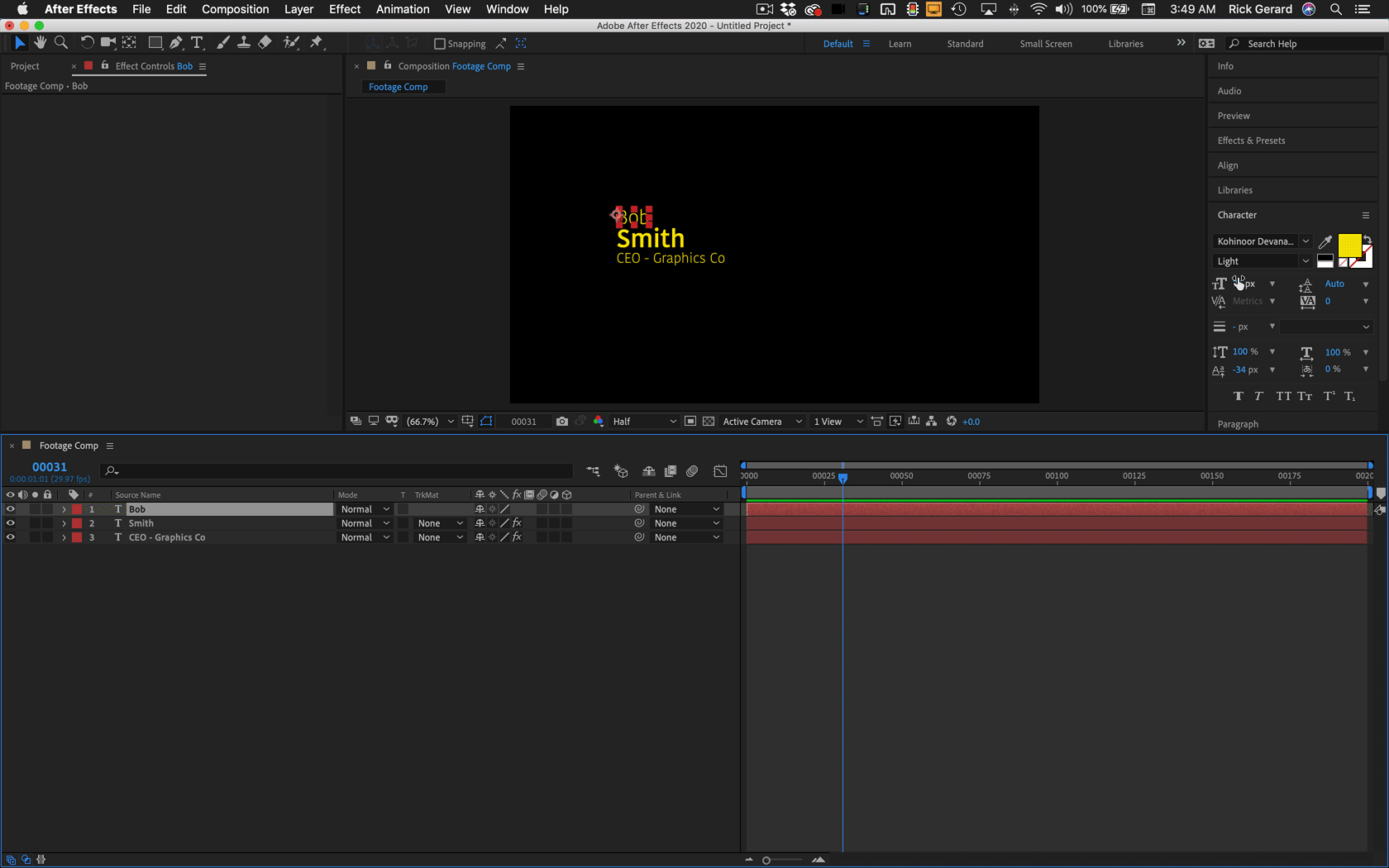
Task: Lock the Bob layer
Action: [x=47, y=509]
